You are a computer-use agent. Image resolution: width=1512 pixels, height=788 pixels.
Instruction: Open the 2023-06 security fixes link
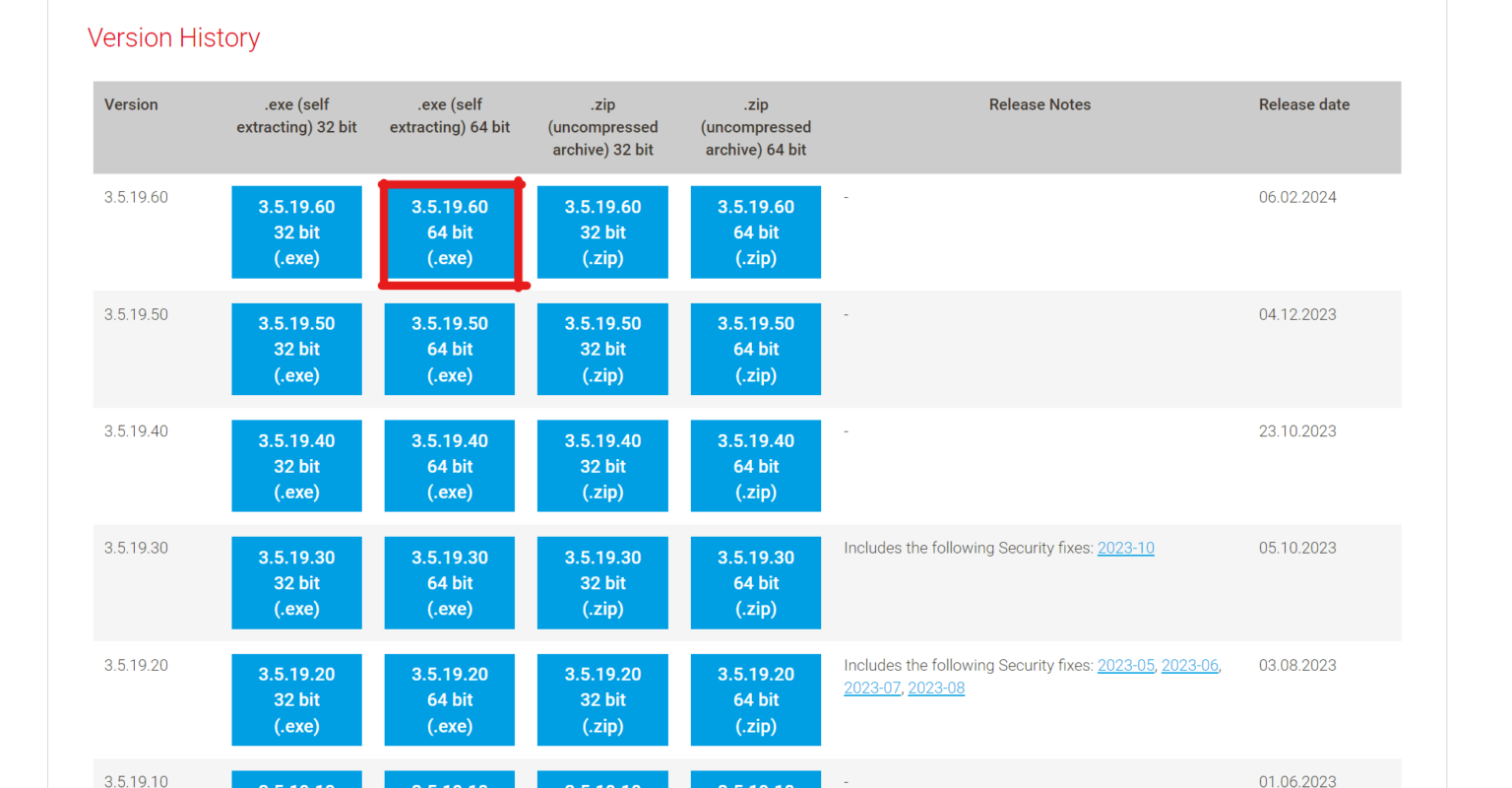click(x=1189, y=666)
